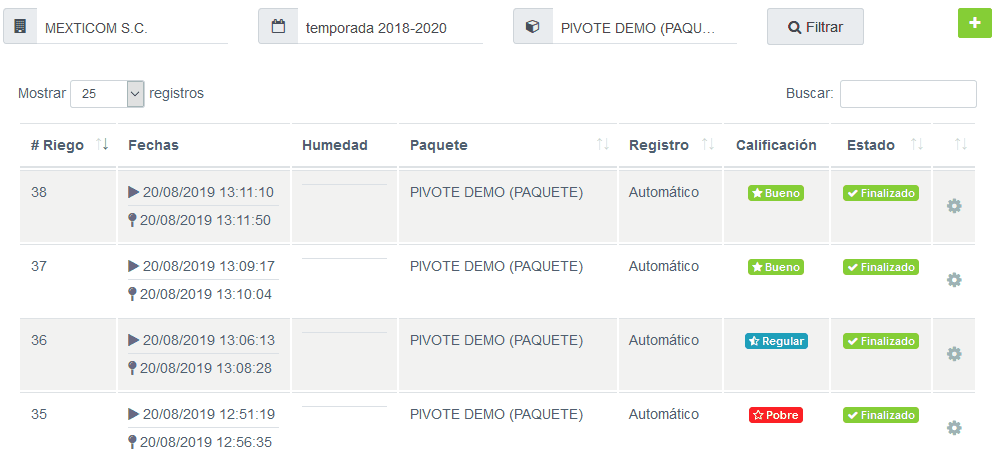The height and width of the screenshot is (452, 1000).
Task: Click the Bueno badge on riego 38
Action: [x=776, y=193]
